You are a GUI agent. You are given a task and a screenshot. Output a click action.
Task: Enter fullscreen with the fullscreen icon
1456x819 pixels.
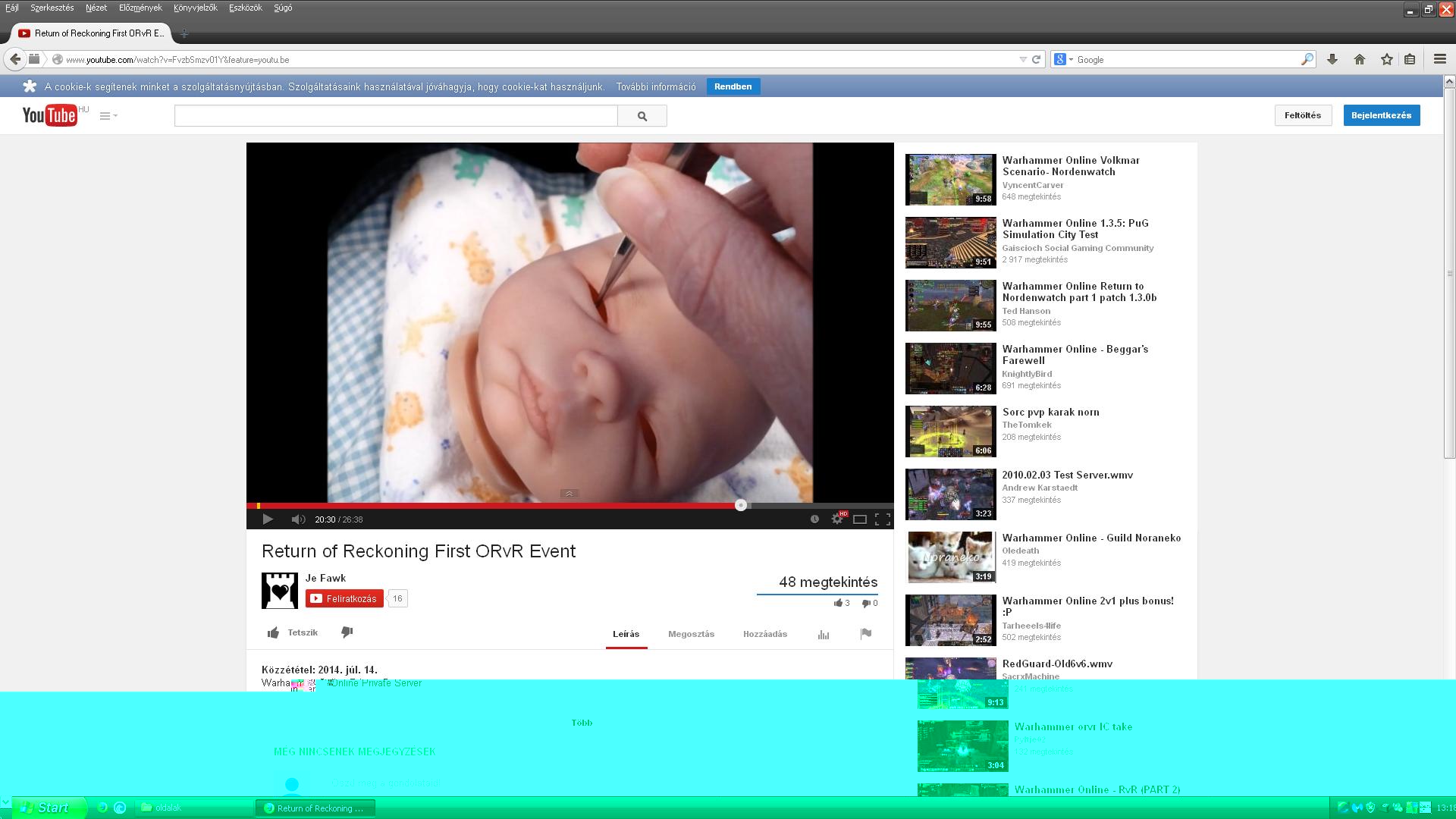point(883,519)
